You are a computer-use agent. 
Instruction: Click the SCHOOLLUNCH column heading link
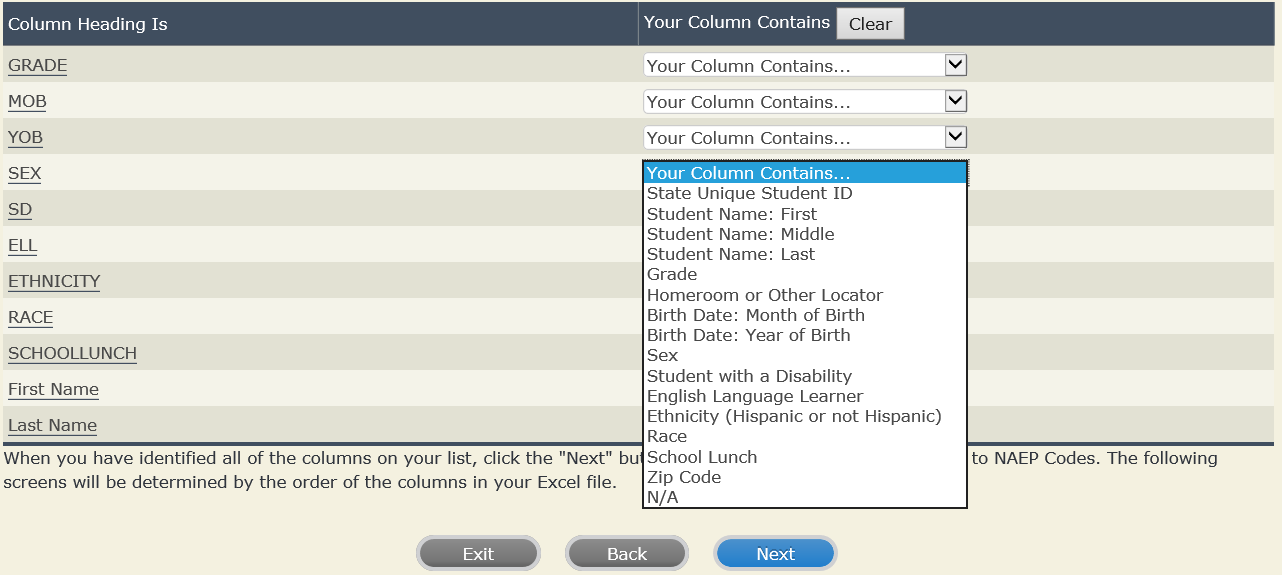coord(72,353)
